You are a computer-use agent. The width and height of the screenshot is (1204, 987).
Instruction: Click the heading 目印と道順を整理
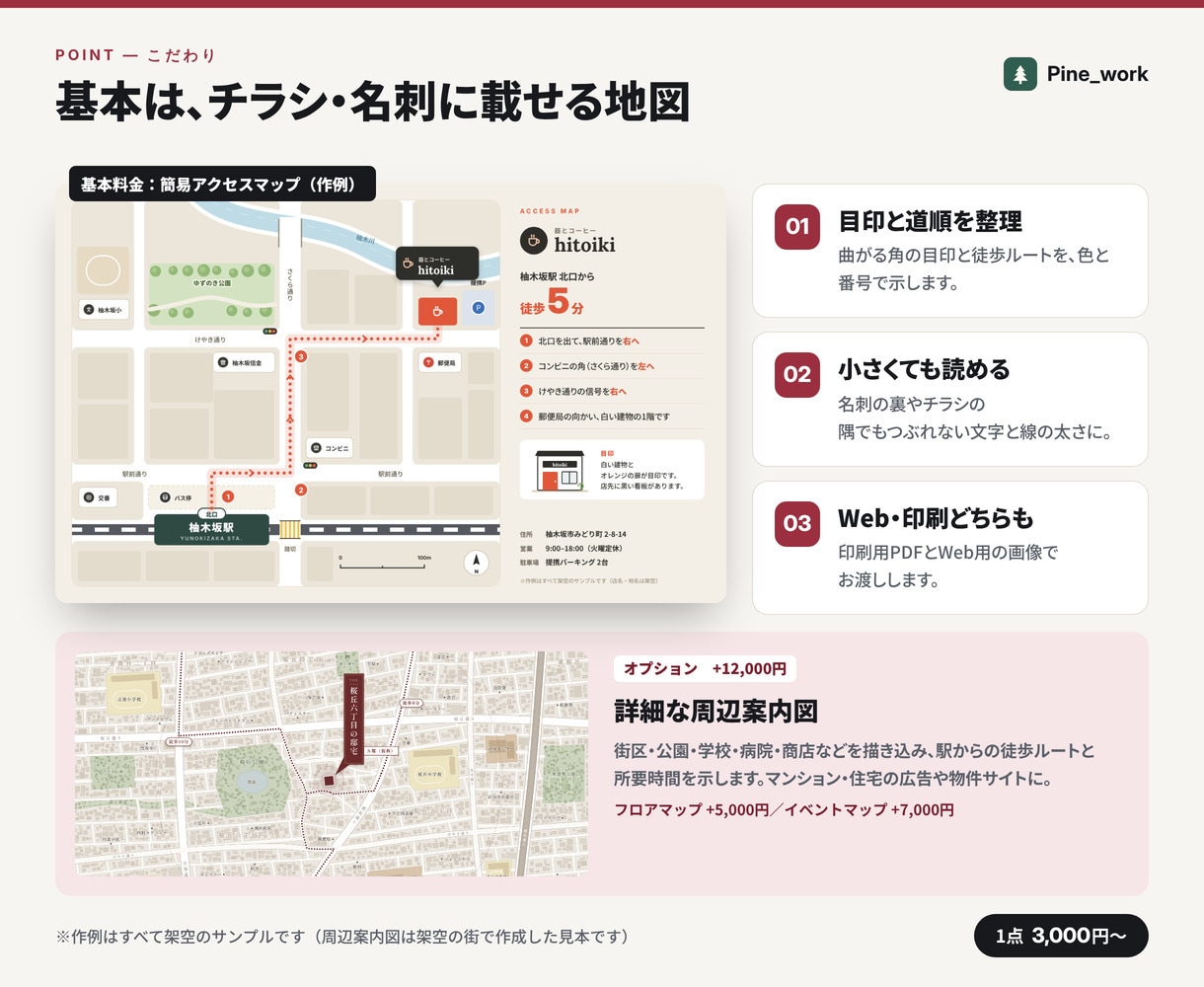coord(930,221)
